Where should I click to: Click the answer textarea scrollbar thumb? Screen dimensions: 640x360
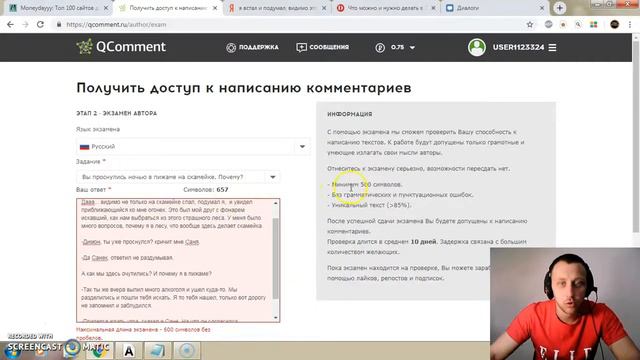[x=276, y=258]
